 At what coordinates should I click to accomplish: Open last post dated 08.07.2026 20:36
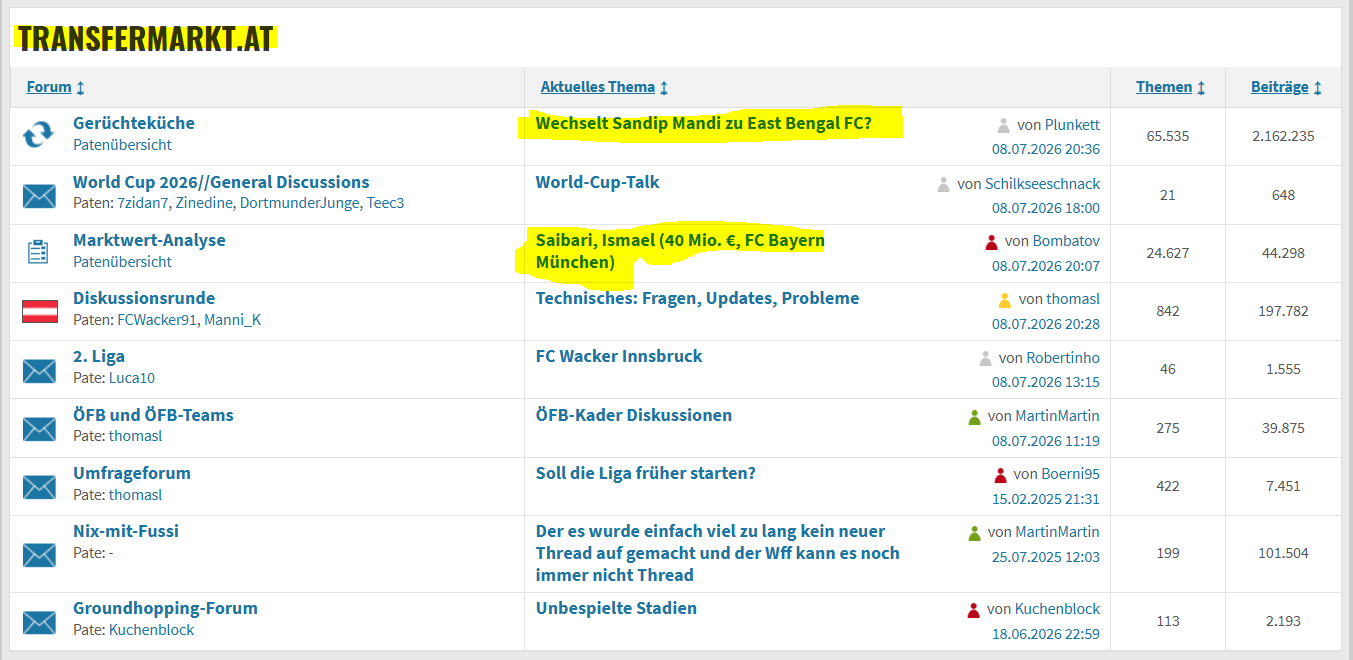click(1046, 149)
